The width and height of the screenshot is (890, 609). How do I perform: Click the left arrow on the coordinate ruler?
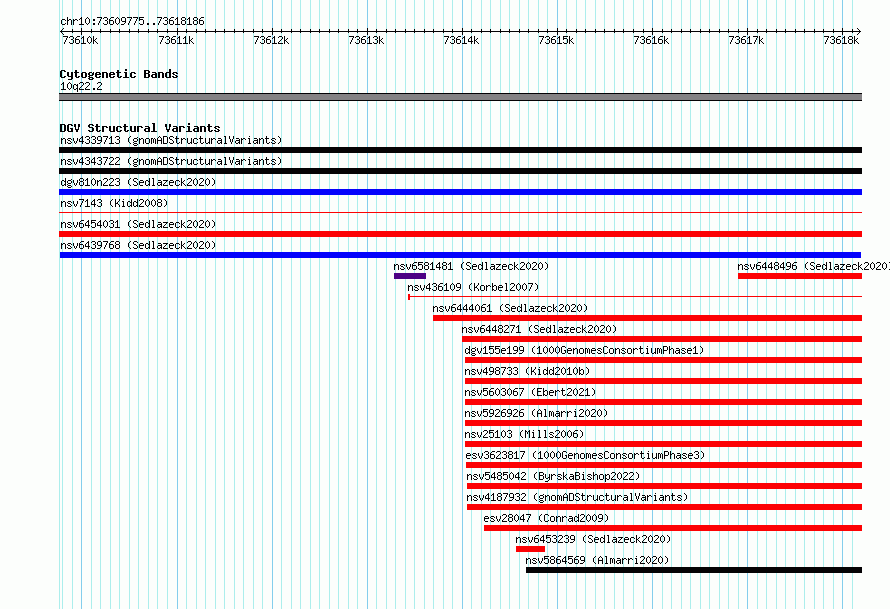point(62,32)
